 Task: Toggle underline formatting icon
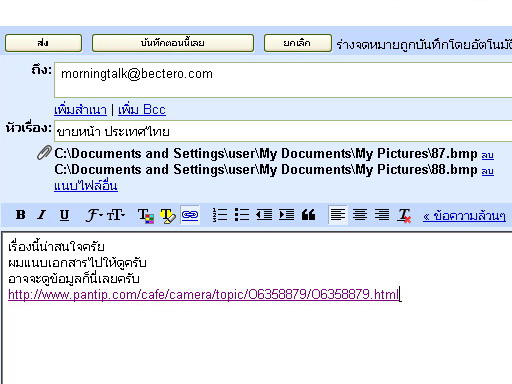click(64, 215)
